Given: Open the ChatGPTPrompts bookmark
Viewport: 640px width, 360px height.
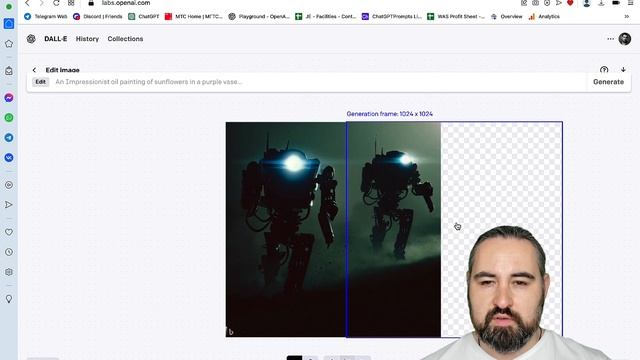Looking at the screenshot, I should (392, 17).
